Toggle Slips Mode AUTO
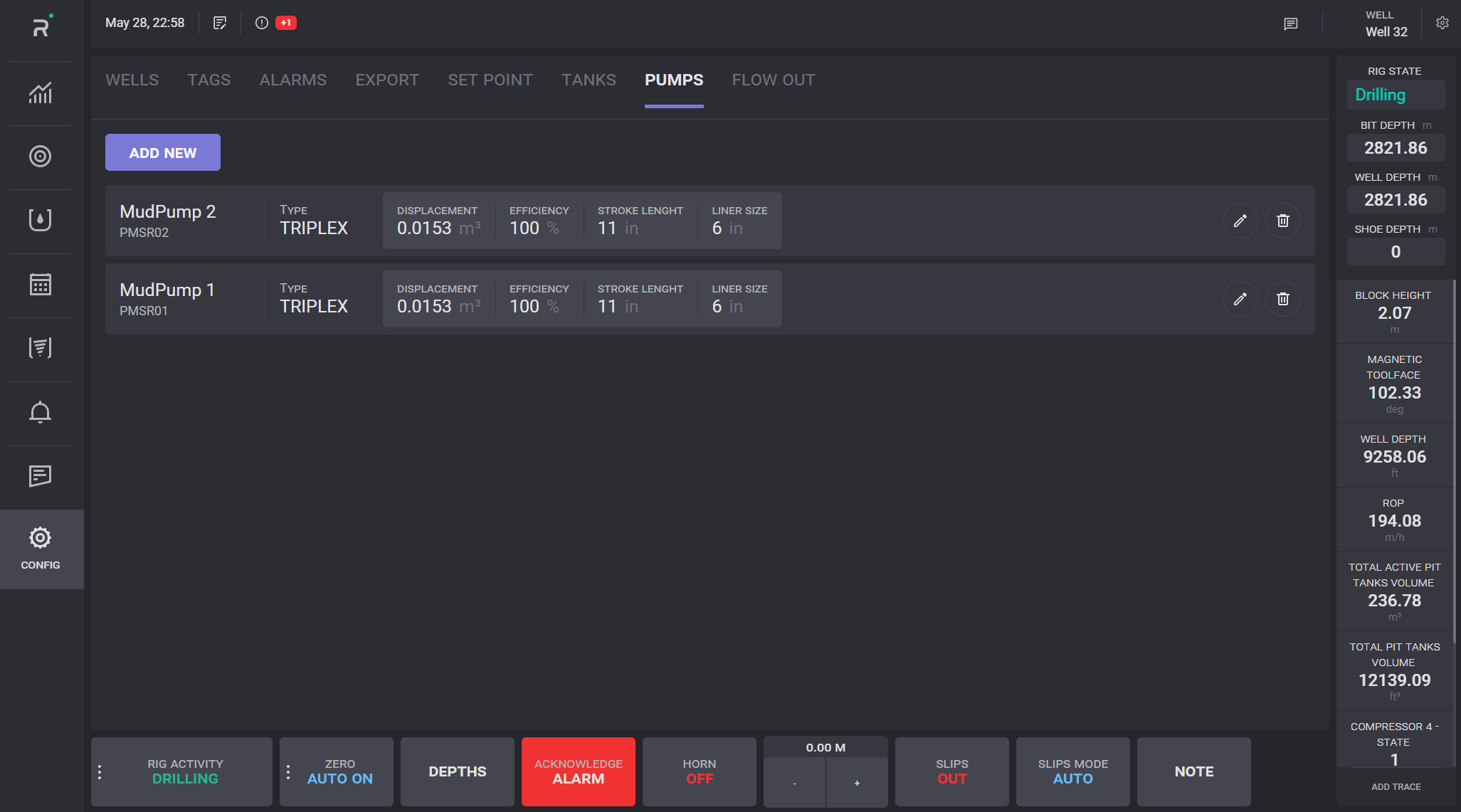 tap(1072, 771)
